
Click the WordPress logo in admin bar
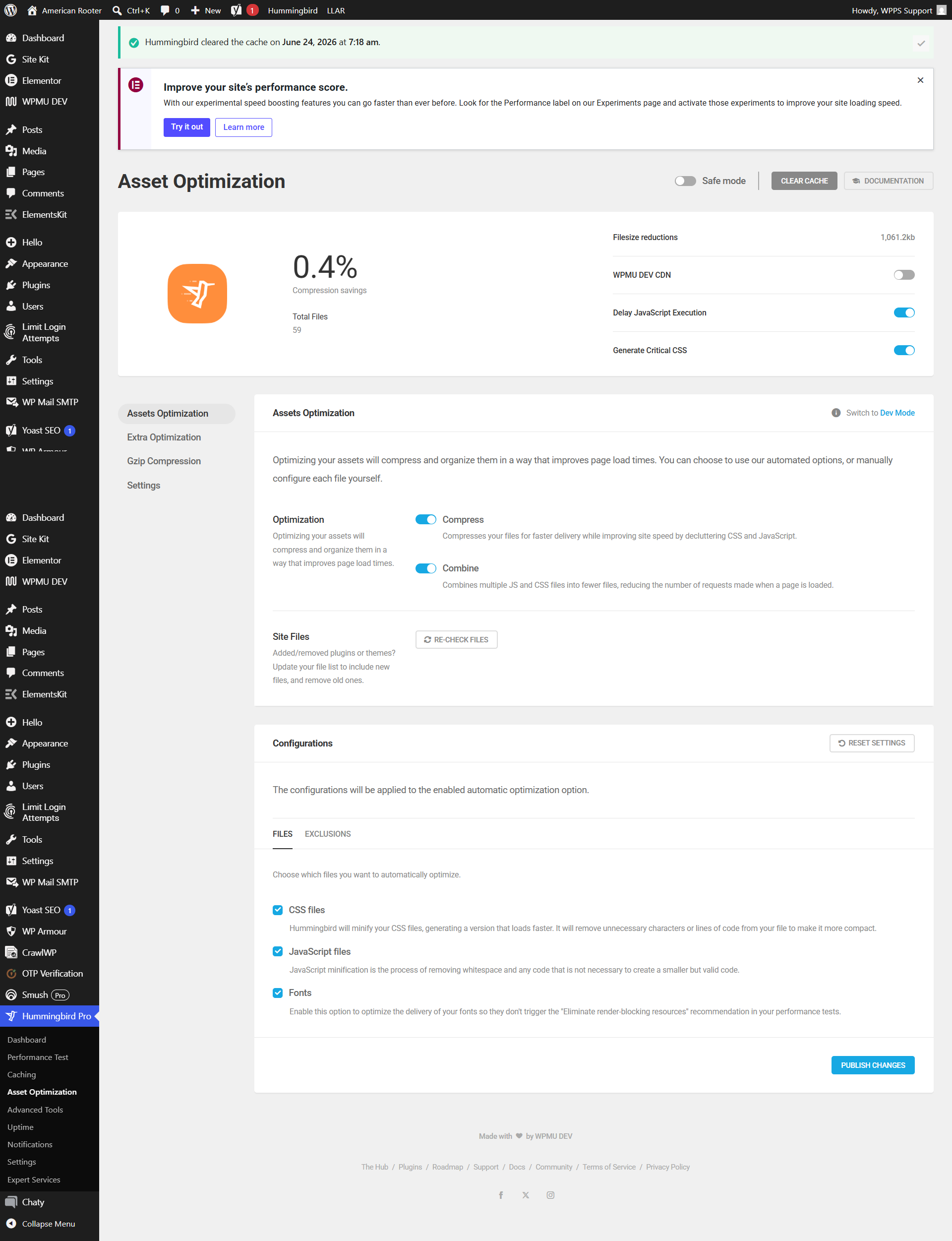pos(11,10)
